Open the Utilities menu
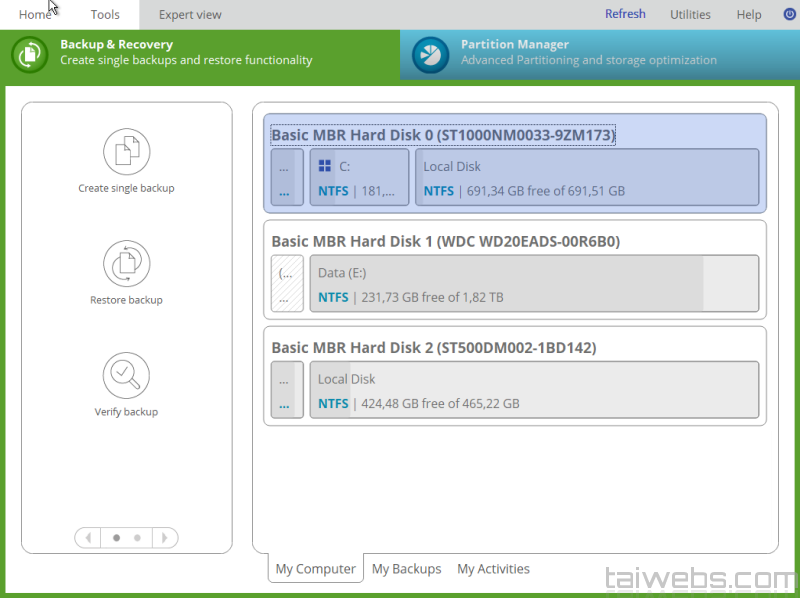 (x=690, y=15)
